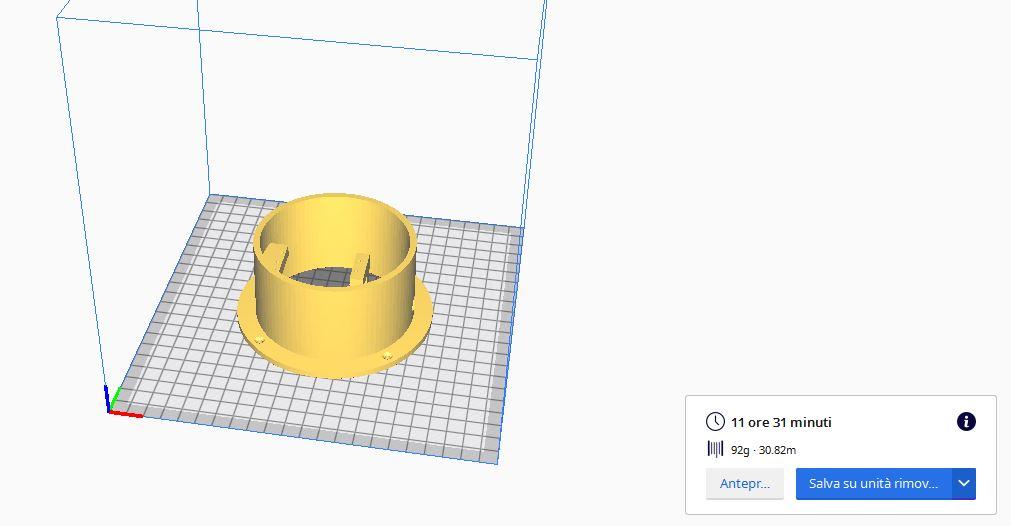The height and width of the screenshot is (526, 1011).
Task: Select the yellow 3D model on the build plate
Action: click(335, 286)
